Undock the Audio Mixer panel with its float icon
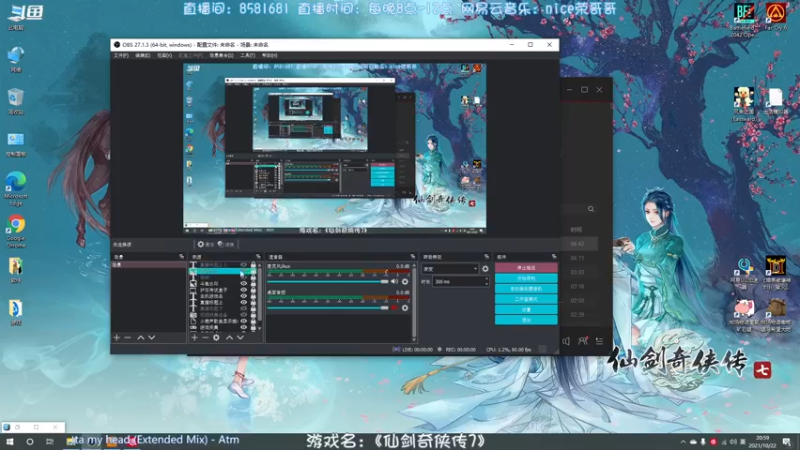This screenshot has height=450, width=800. pos(413,257)
